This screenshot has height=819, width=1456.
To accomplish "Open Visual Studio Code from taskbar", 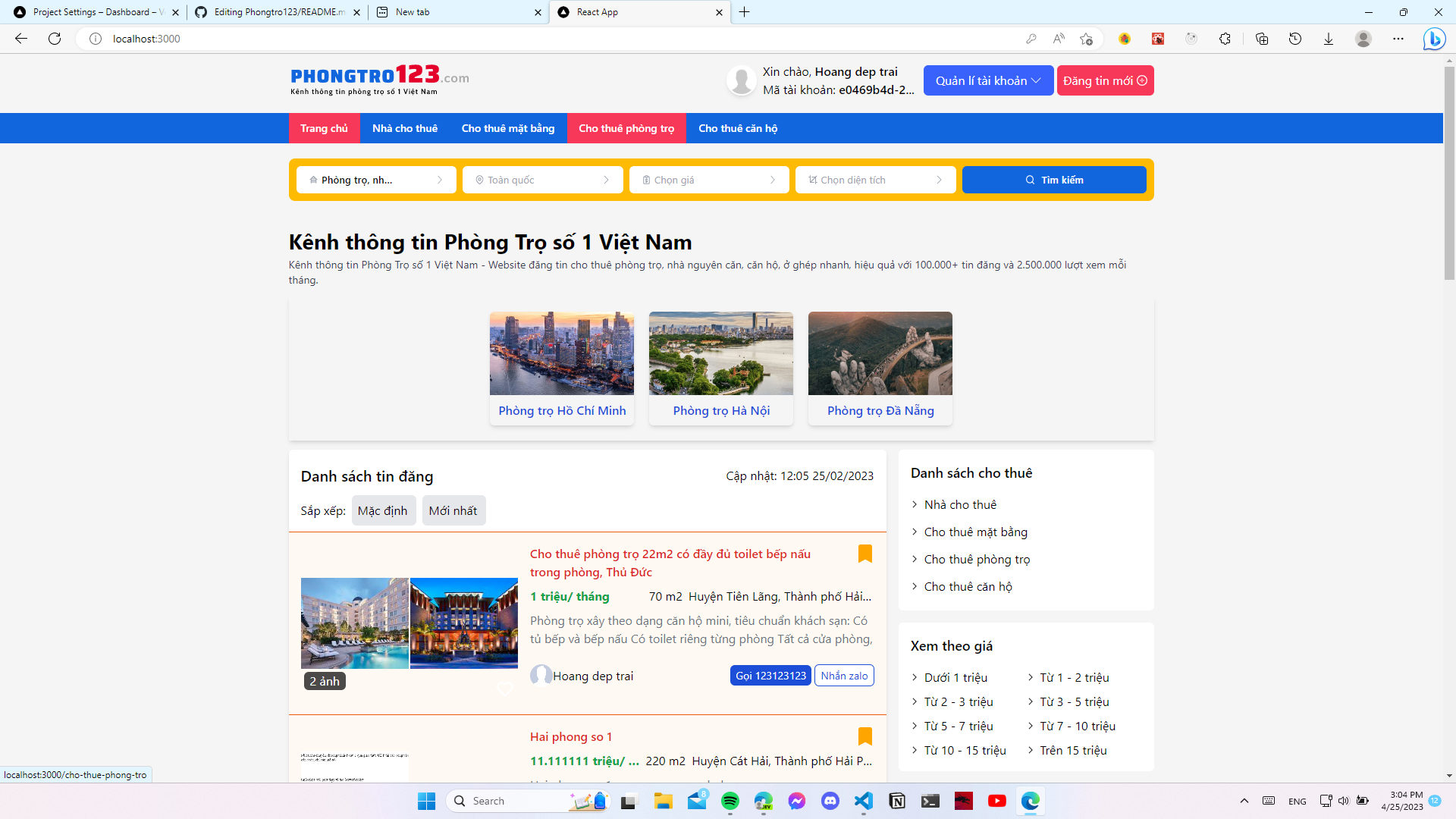I will pos(864,801).
